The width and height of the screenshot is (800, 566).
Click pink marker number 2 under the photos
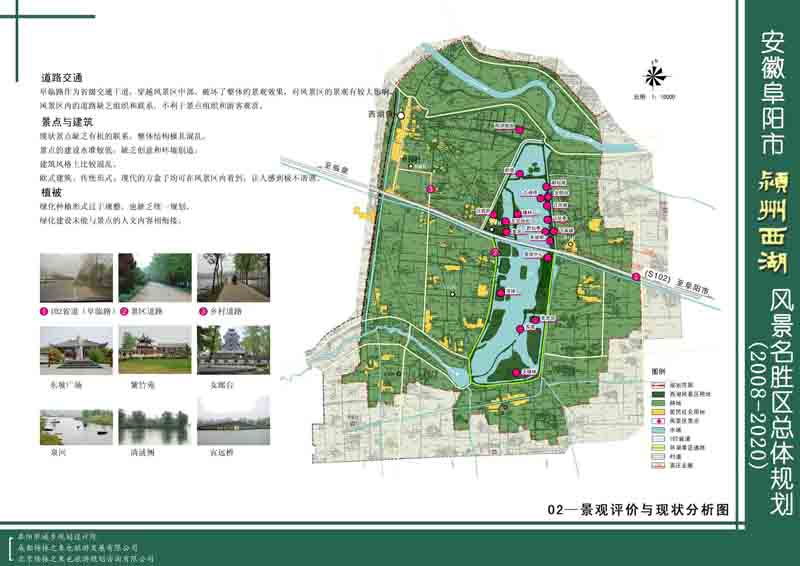pyautogui.click(x=123, y=311)
